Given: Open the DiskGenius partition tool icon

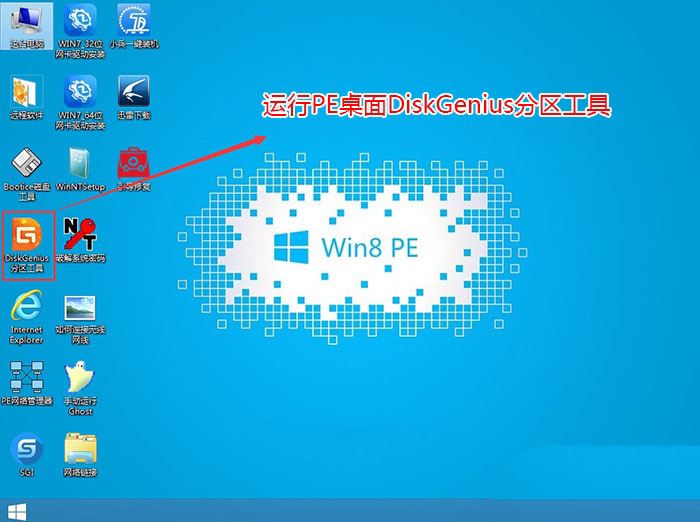Looking at the screenshot, I should click(x=27, y=237).
